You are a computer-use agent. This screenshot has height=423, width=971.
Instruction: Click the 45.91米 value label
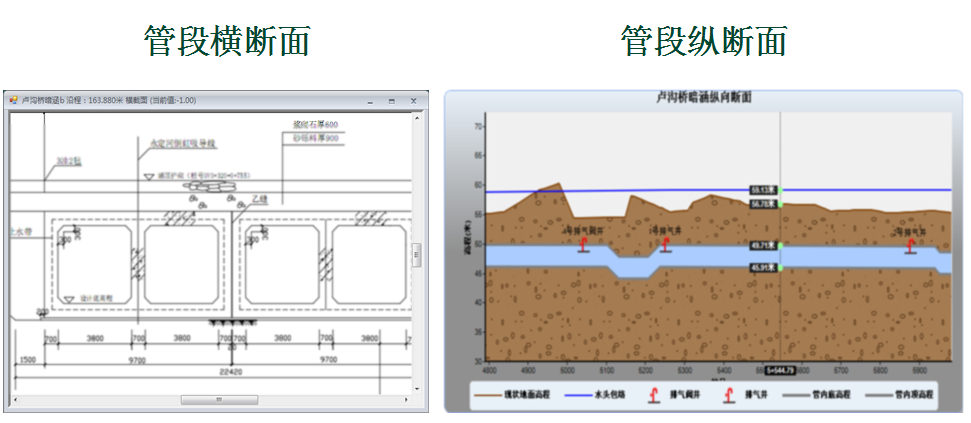pos(764,268)
